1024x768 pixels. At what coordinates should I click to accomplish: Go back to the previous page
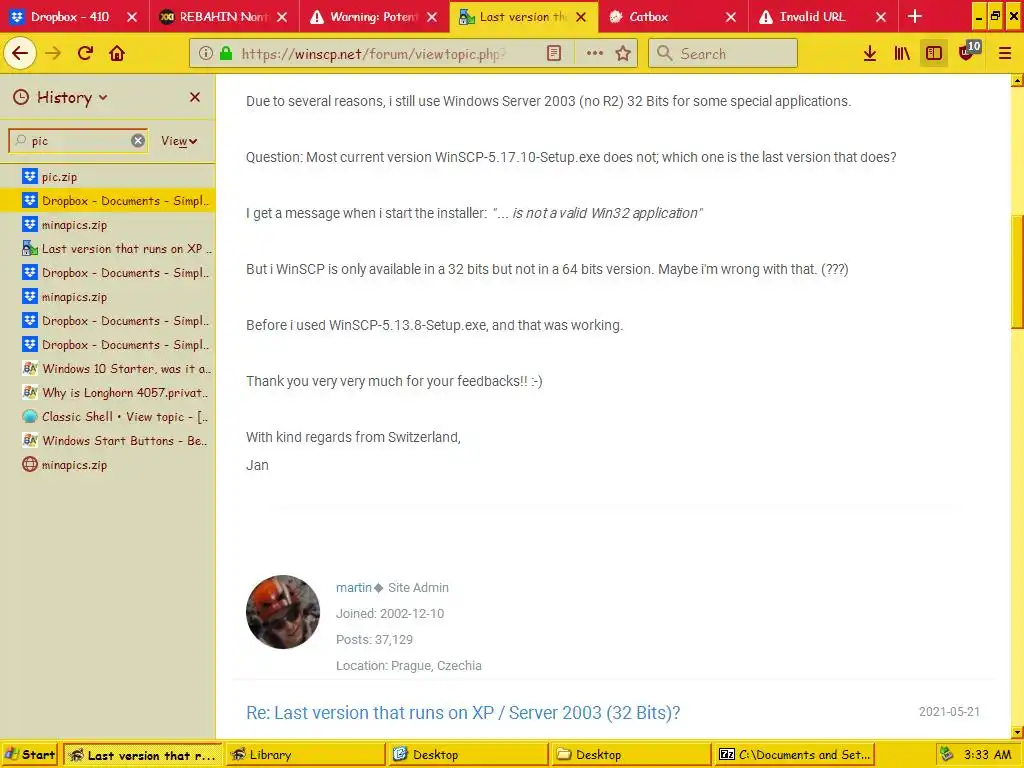tap(20, 54)
